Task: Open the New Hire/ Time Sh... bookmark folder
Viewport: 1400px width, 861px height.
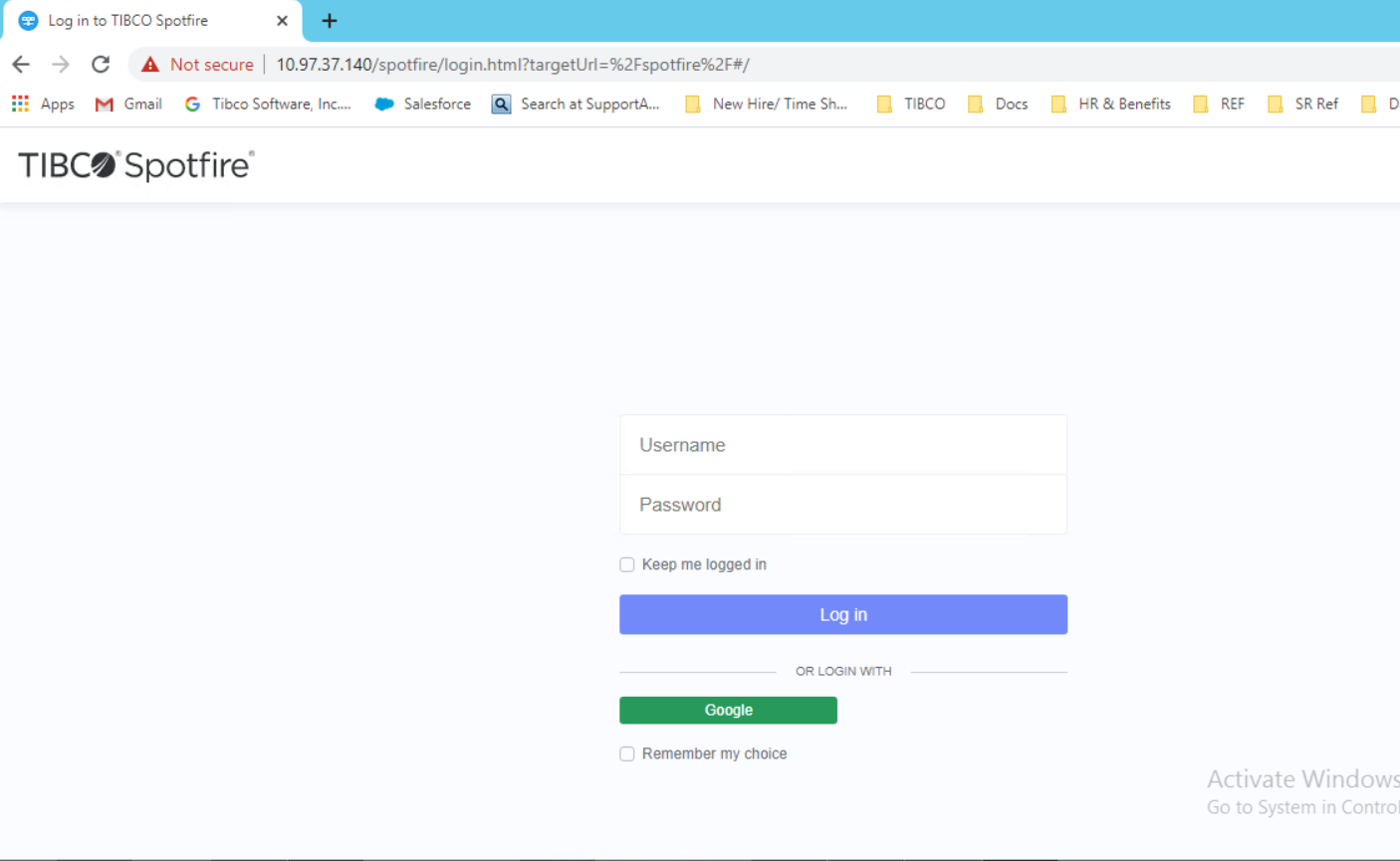Action: click(x=766, y=104)
